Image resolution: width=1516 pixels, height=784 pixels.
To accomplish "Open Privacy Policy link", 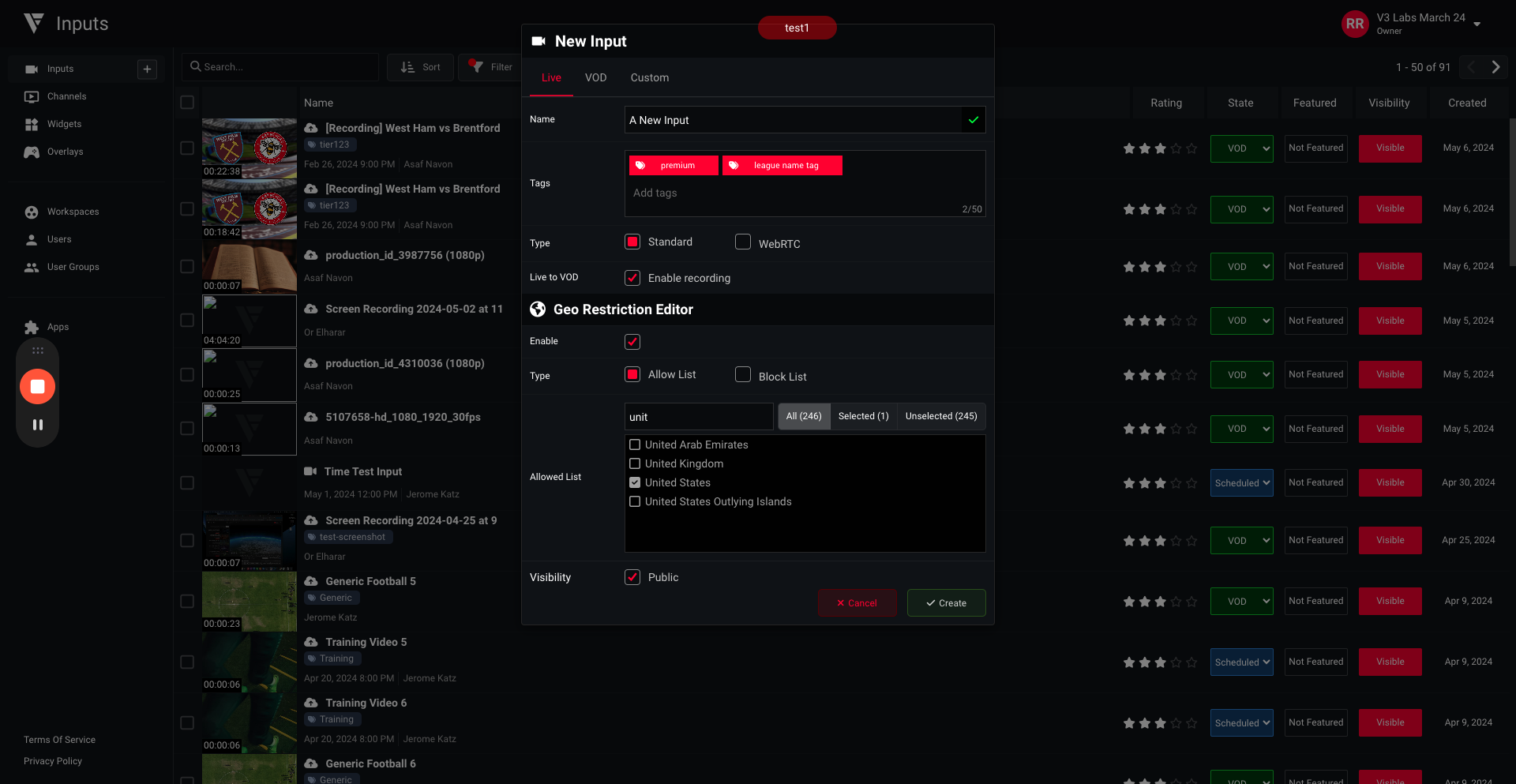I will tap(53, 761).
